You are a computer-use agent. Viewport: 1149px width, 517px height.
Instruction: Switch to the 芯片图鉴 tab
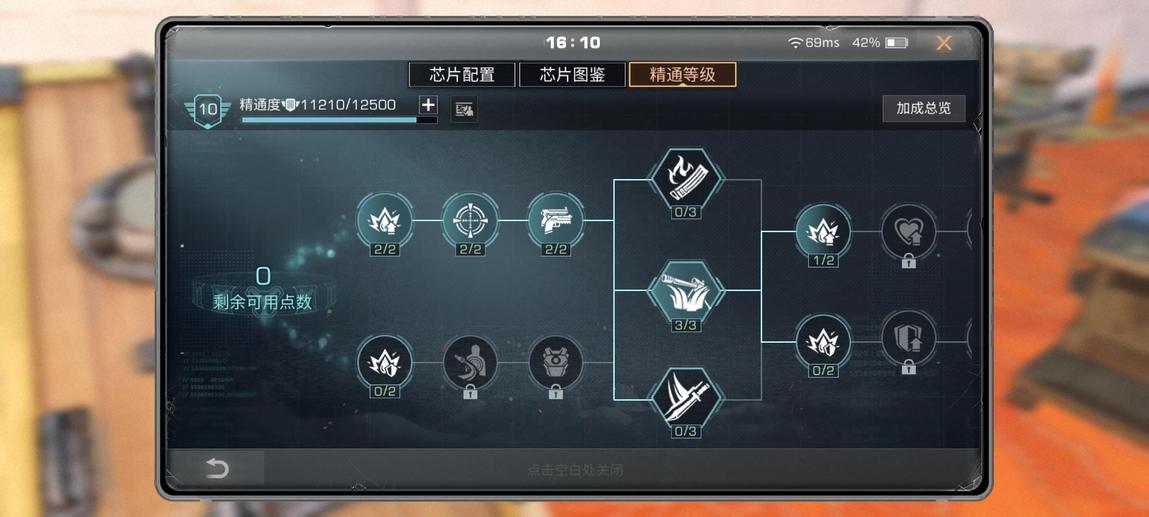(x=572, y=75)
